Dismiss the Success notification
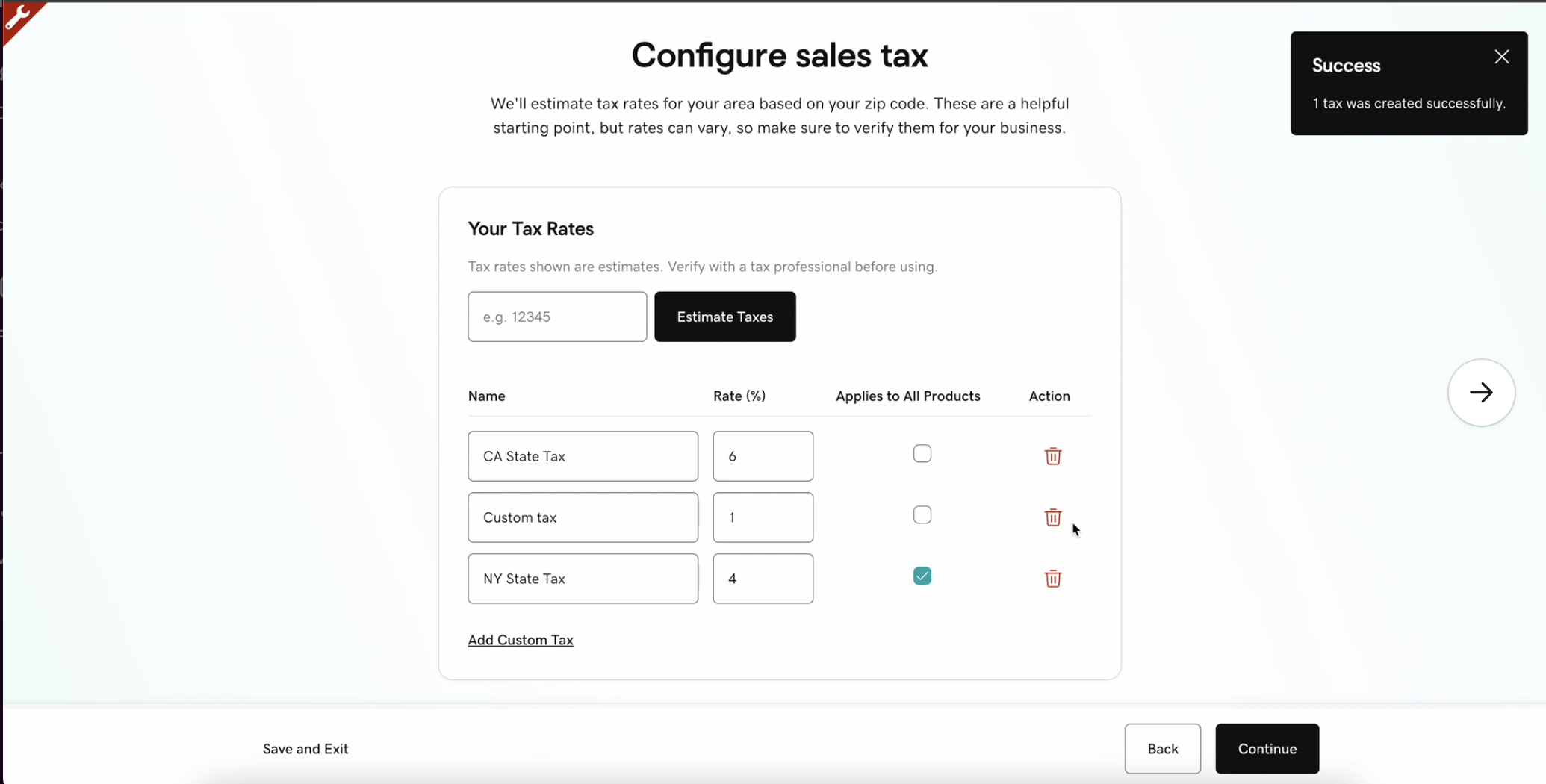This screenshot has width=1546, height=784. [x=1502, y=57]
